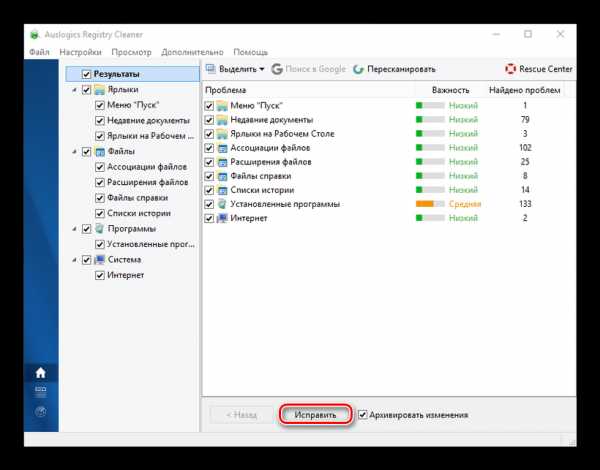600x470 pixels.
Task: Click the icon of the Файлы справки result row
Action: click(x=222, y=176)
